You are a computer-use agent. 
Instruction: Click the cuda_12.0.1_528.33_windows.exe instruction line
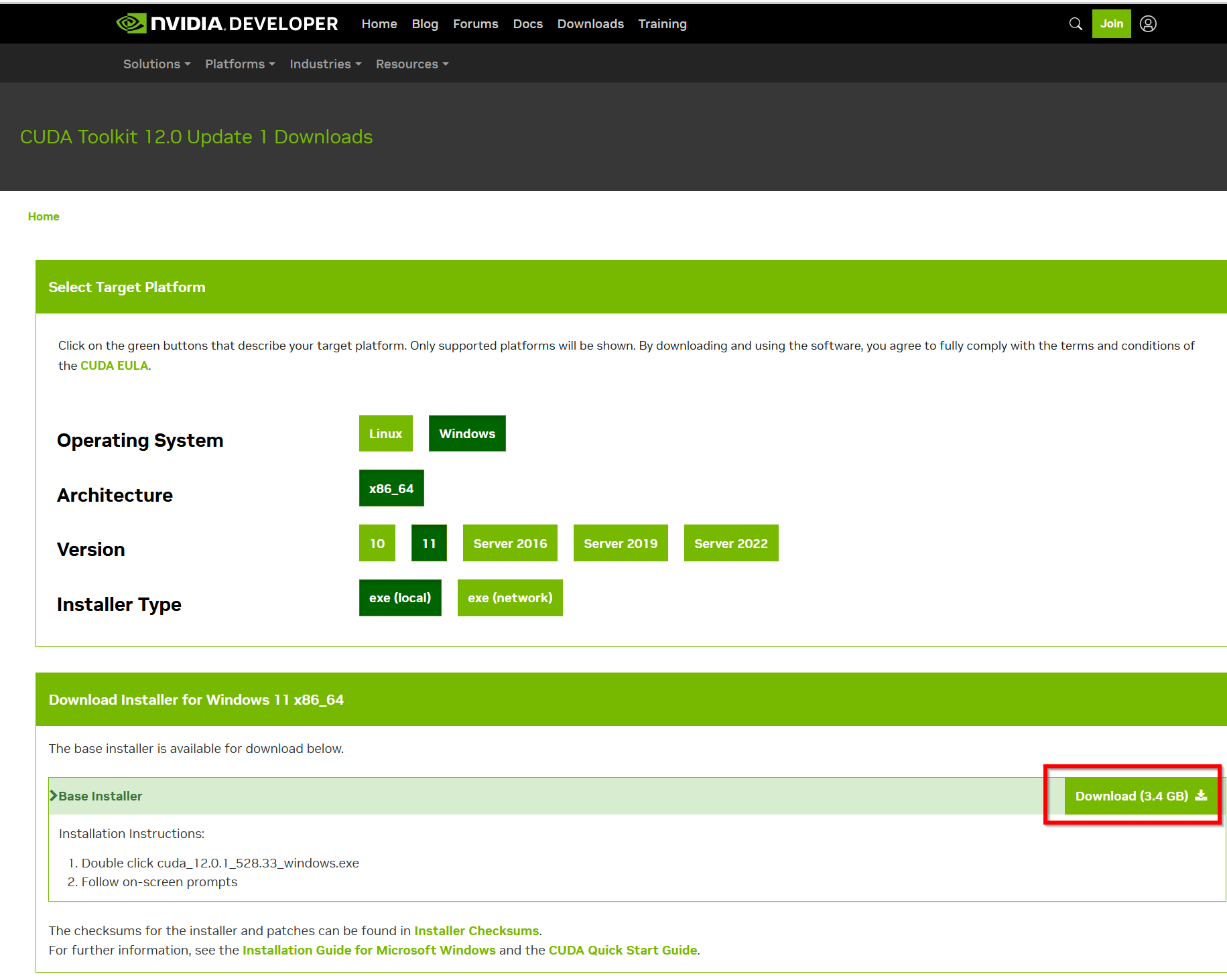pyautogui.click(x=220, y=863)
